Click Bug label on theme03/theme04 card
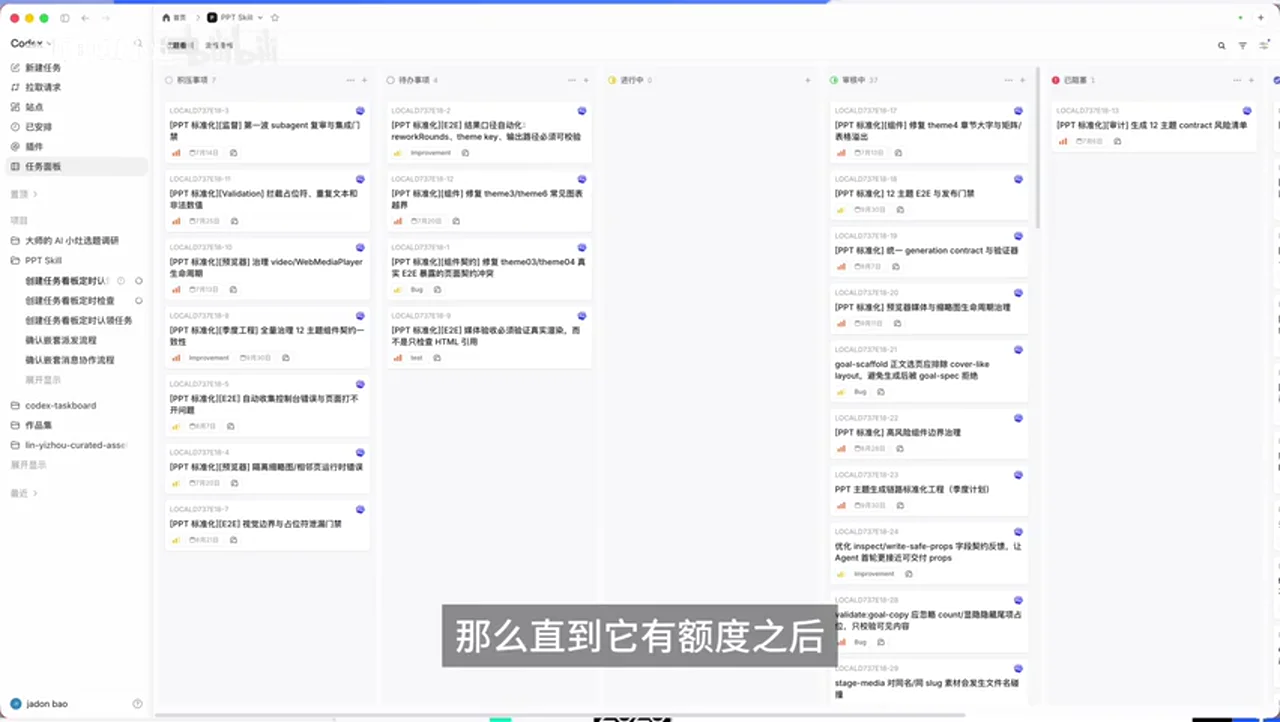The width and height of the screenshot is (1280, 722). click(417, 289)
